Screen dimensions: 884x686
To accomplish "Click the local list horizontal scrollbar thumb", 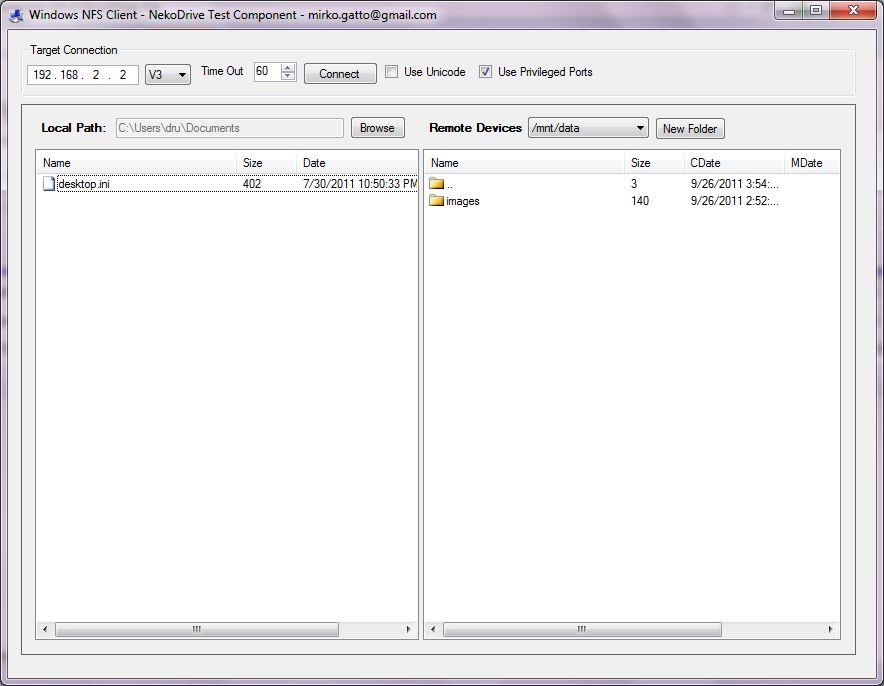I will pyautogui.click(x=197, y=629).
